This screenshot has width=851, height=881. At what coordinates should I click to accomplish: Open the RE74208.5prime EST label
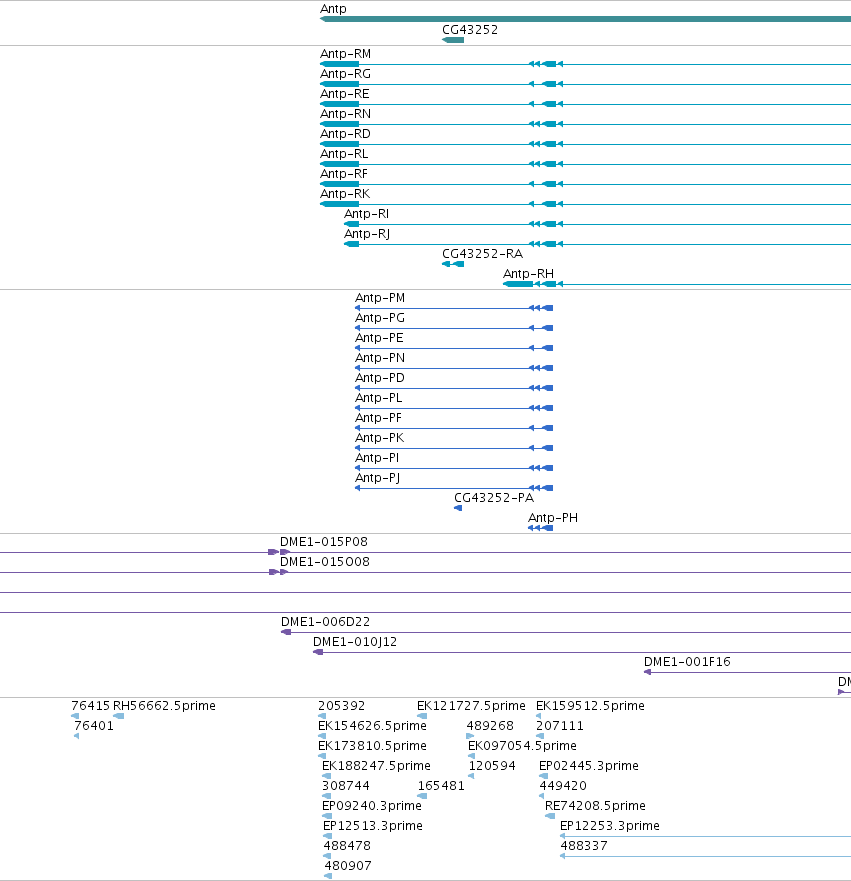point(595,806)
